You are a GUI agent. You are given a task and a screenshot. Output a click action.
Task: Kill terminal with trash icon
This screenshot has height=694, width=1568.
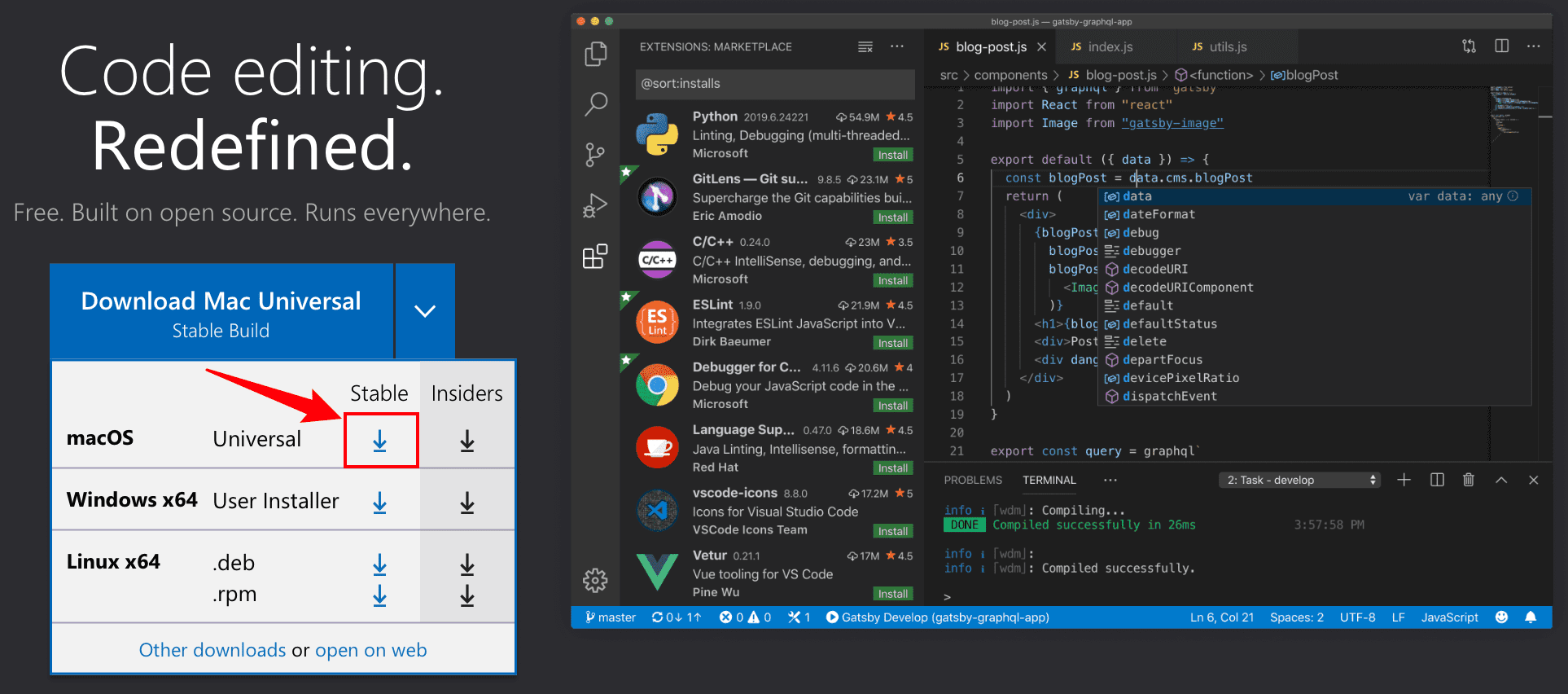pyautogui.click(x=1469, y=480)
